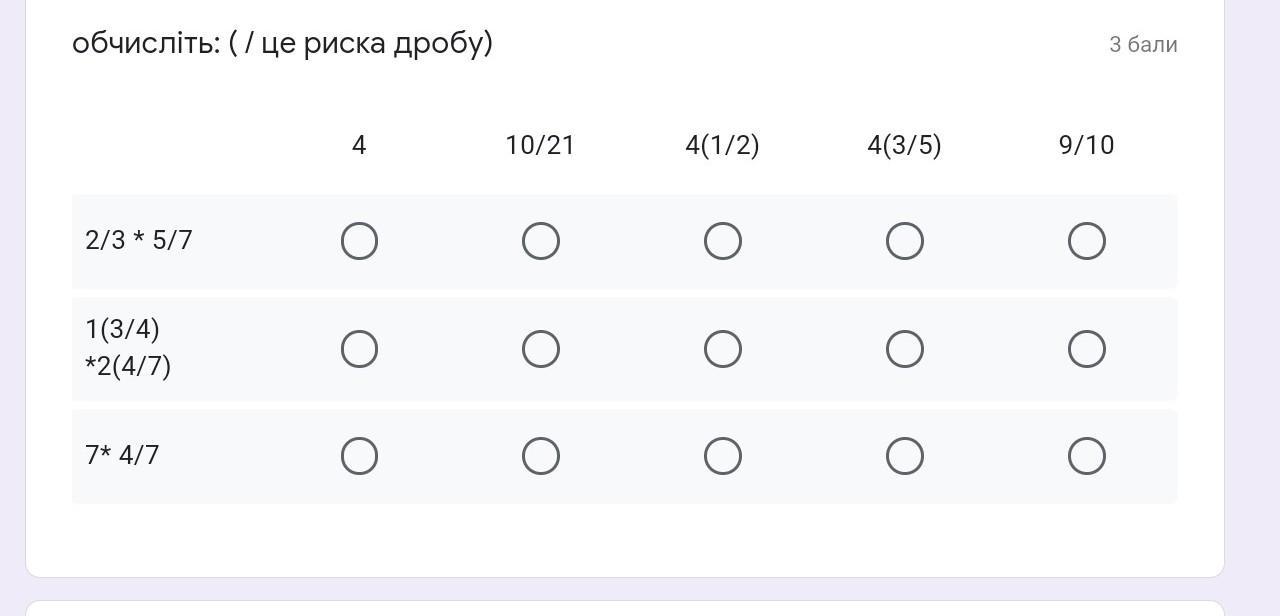Select 4 for row 1(3/4)*2(4/7)
Screen dimensions: 1280x616
tap(359, 349)
